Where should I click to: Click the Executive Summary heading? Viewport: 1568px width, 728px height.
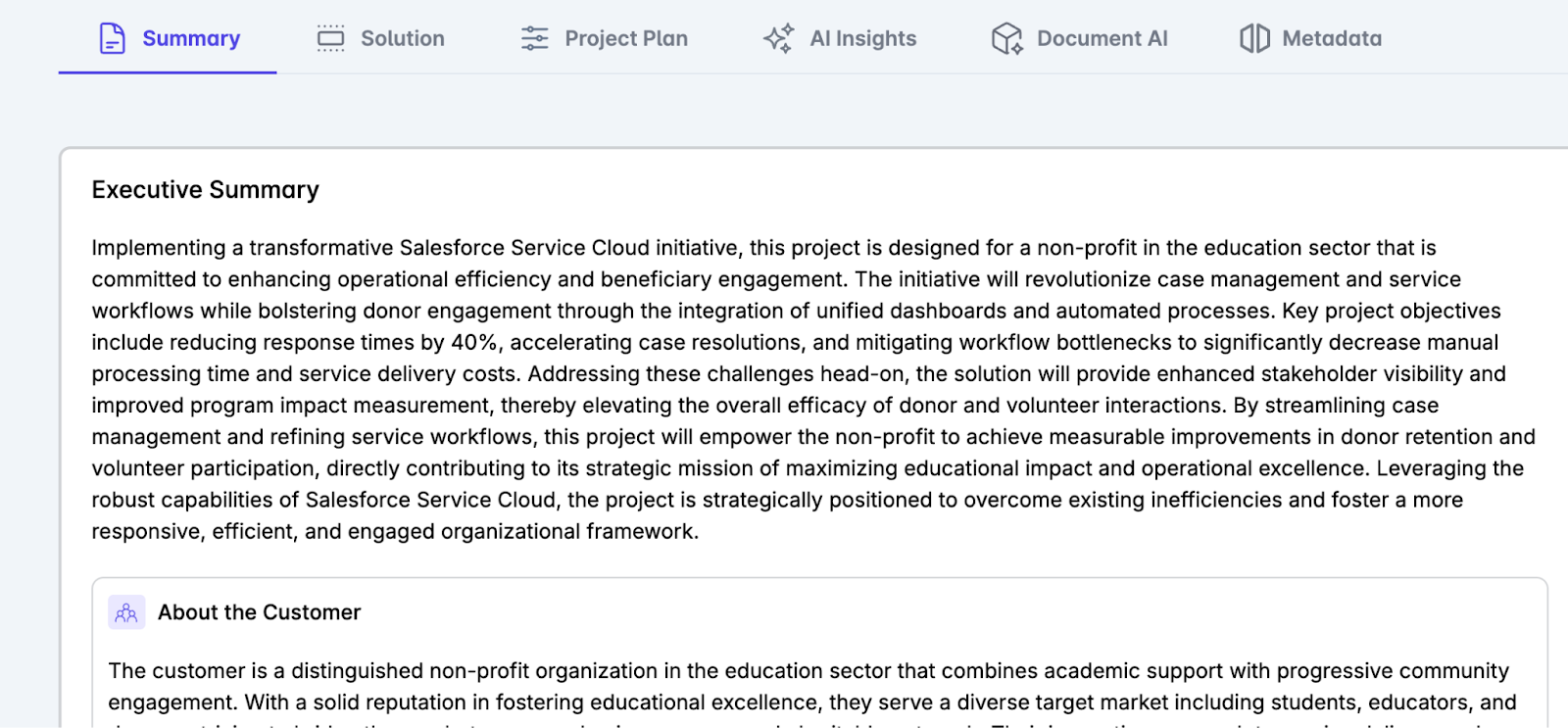pos(206,189)
